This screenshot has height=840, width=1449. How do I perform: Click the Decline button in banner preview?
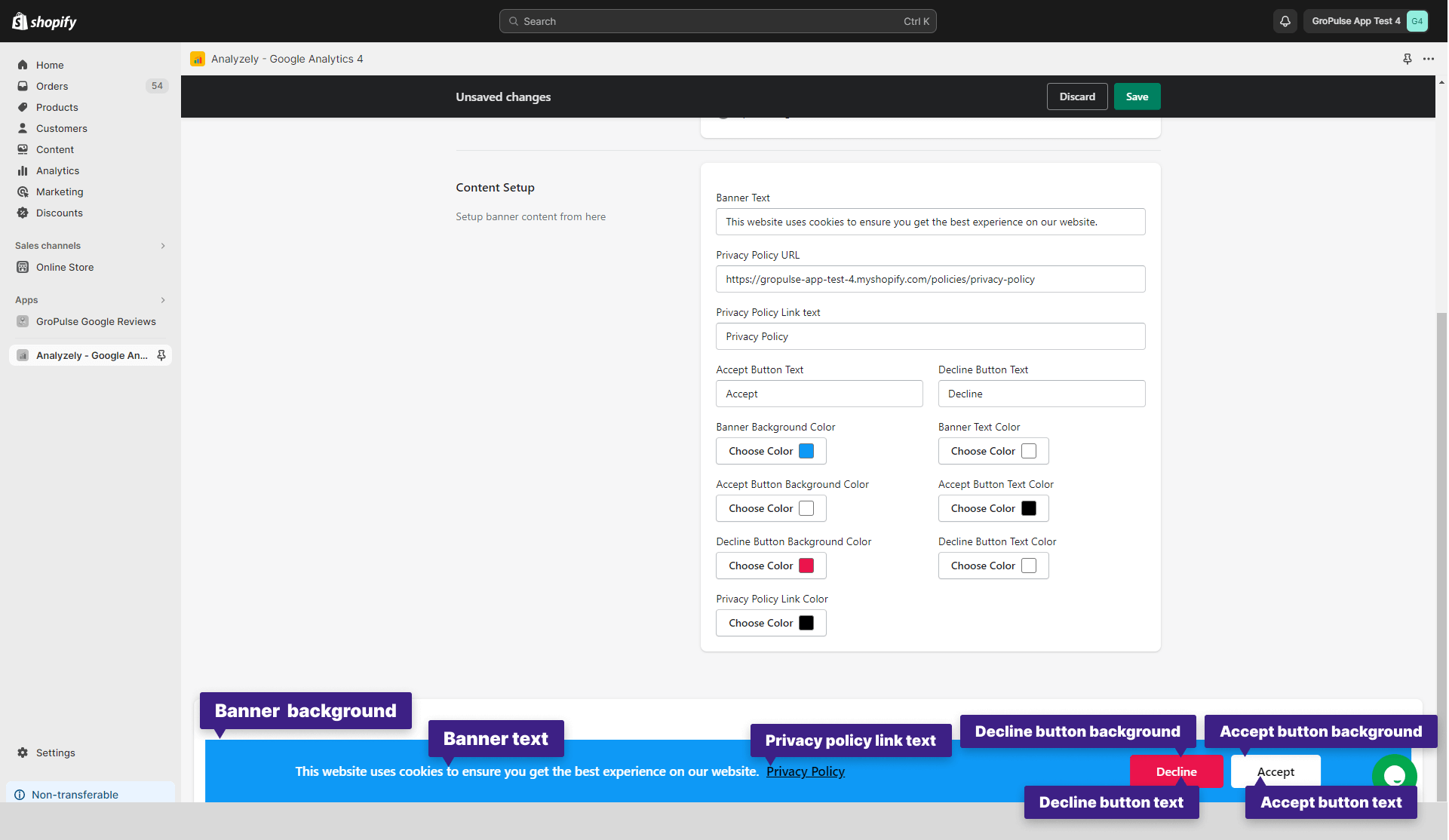(x=1176, y=771)
